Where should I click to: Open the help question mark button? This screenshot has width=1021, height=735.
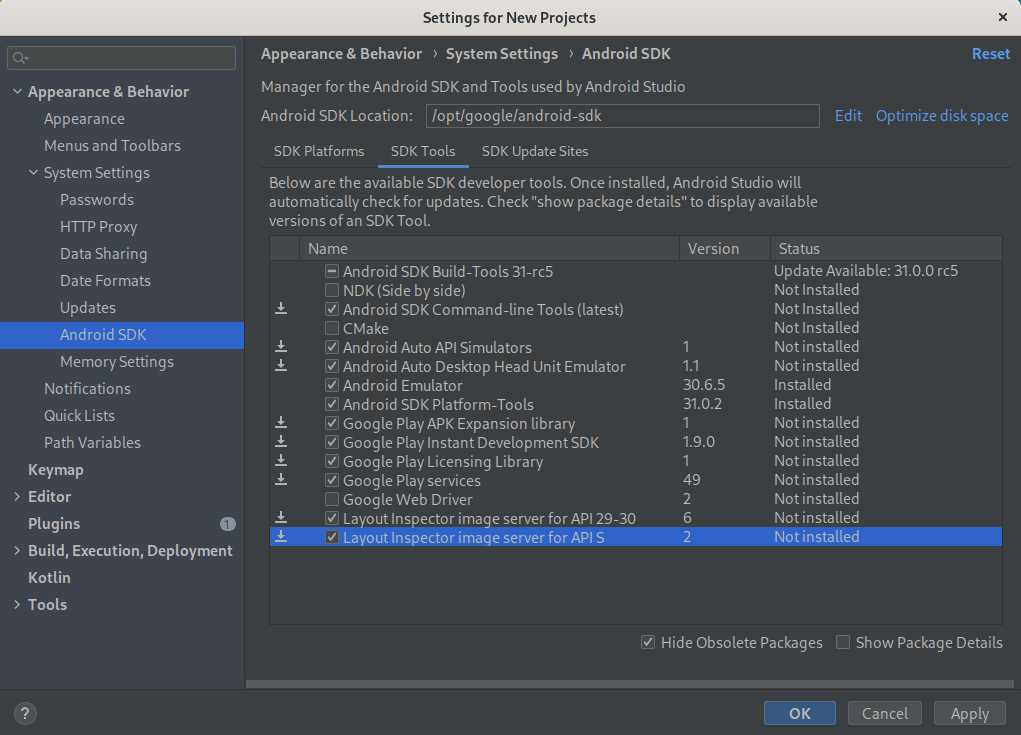(25, 714)
